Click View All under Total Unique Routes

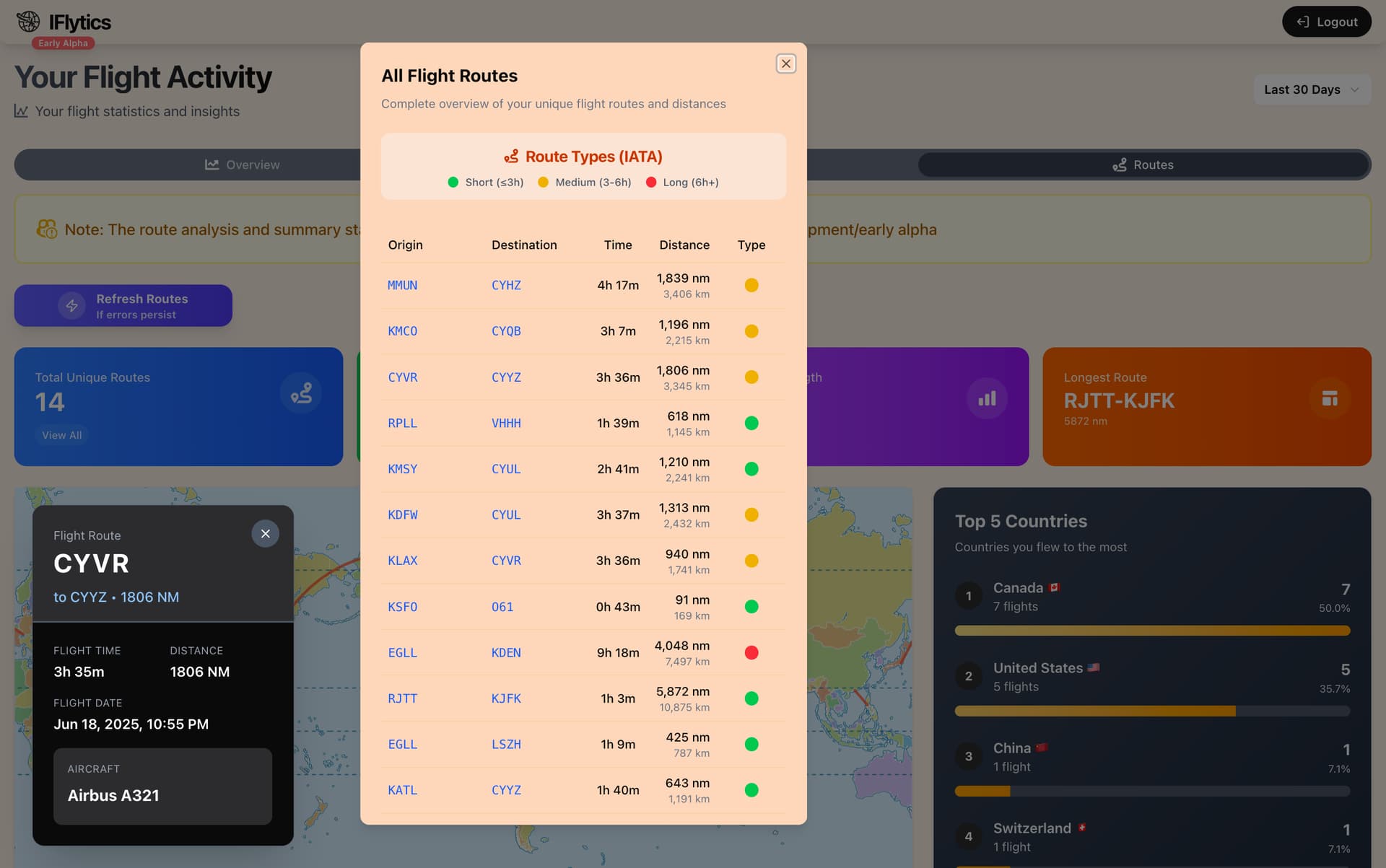pos(61,435)
